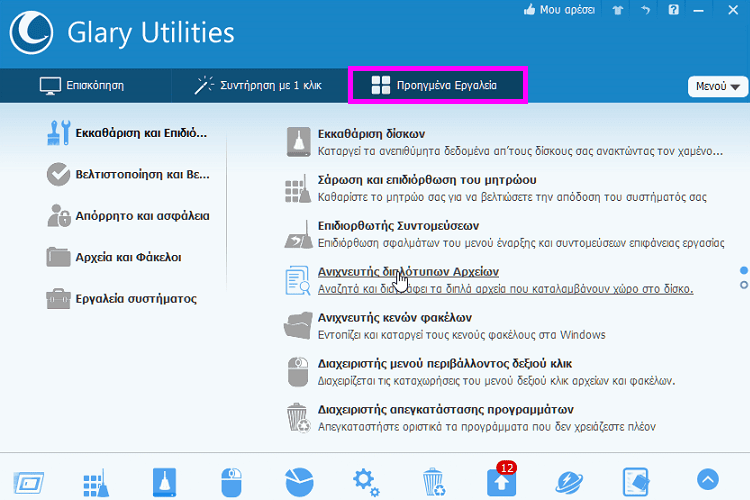
Task: Open the uninstall recycle-bin icon in bottom toolbar
Action: 434,482
